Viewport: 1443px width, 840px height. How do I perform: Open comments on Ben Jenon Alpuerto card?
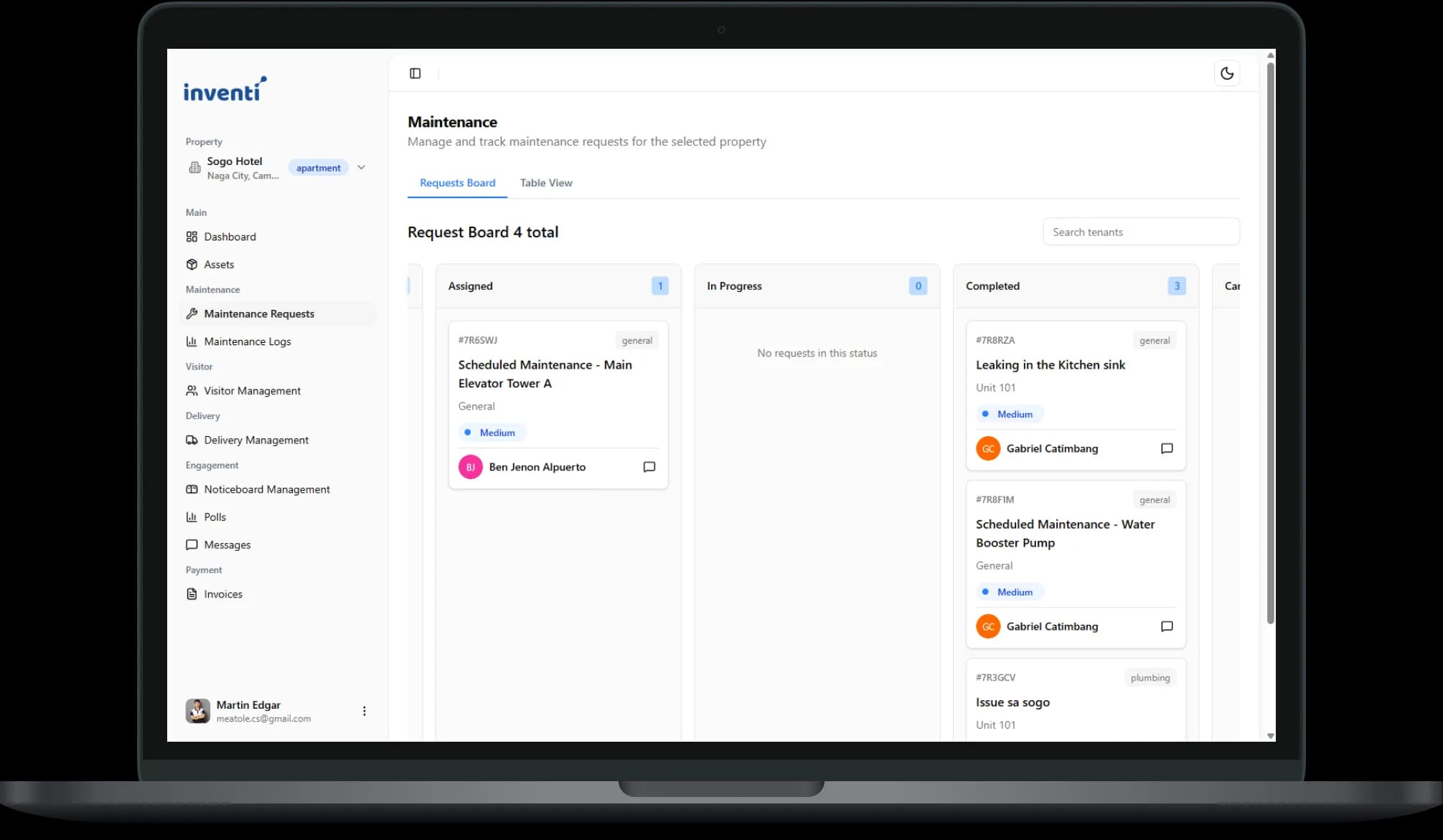[x=649, y=467]
